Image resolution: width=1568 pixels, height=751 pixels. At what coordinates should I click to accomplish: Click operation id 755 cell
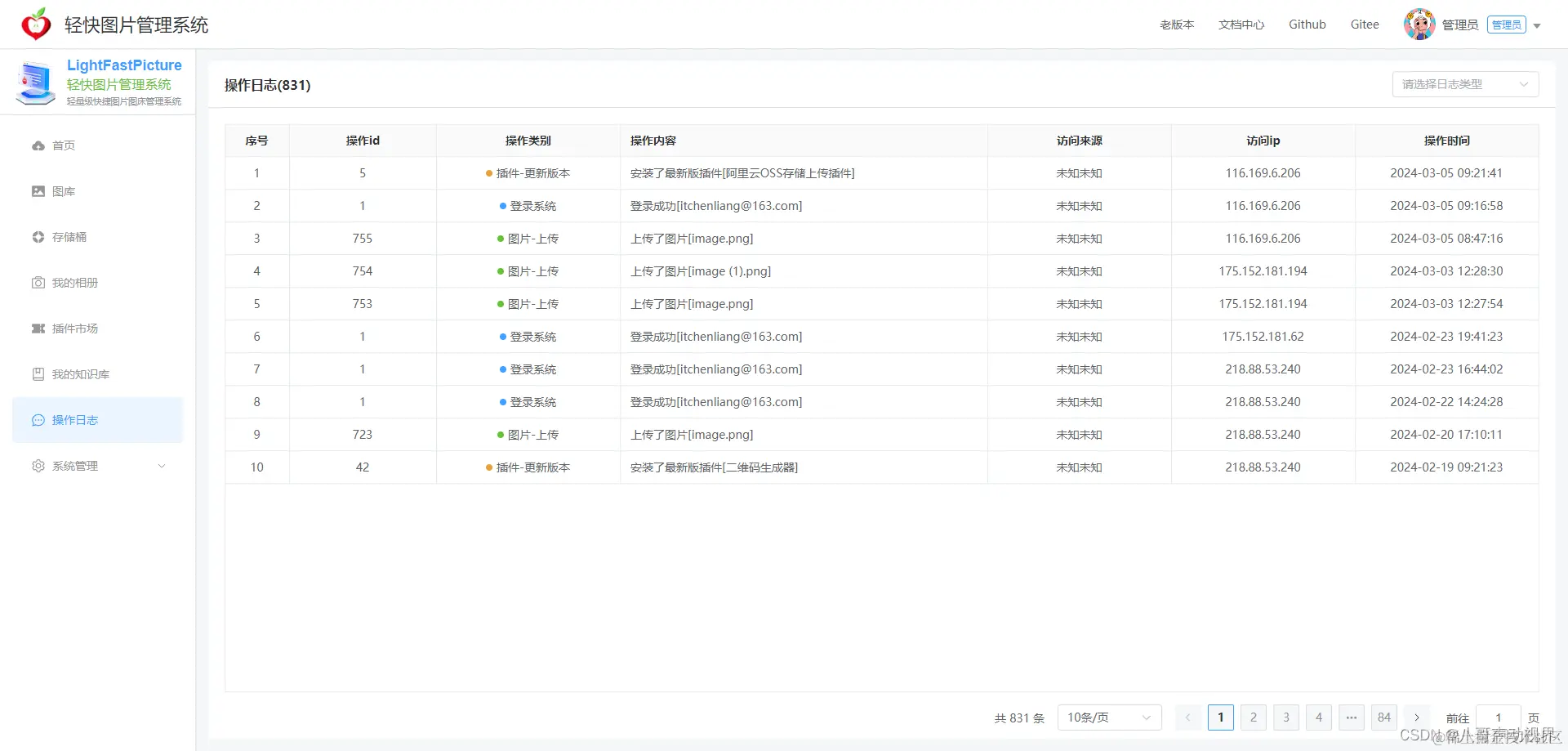(x=363, y=239)
